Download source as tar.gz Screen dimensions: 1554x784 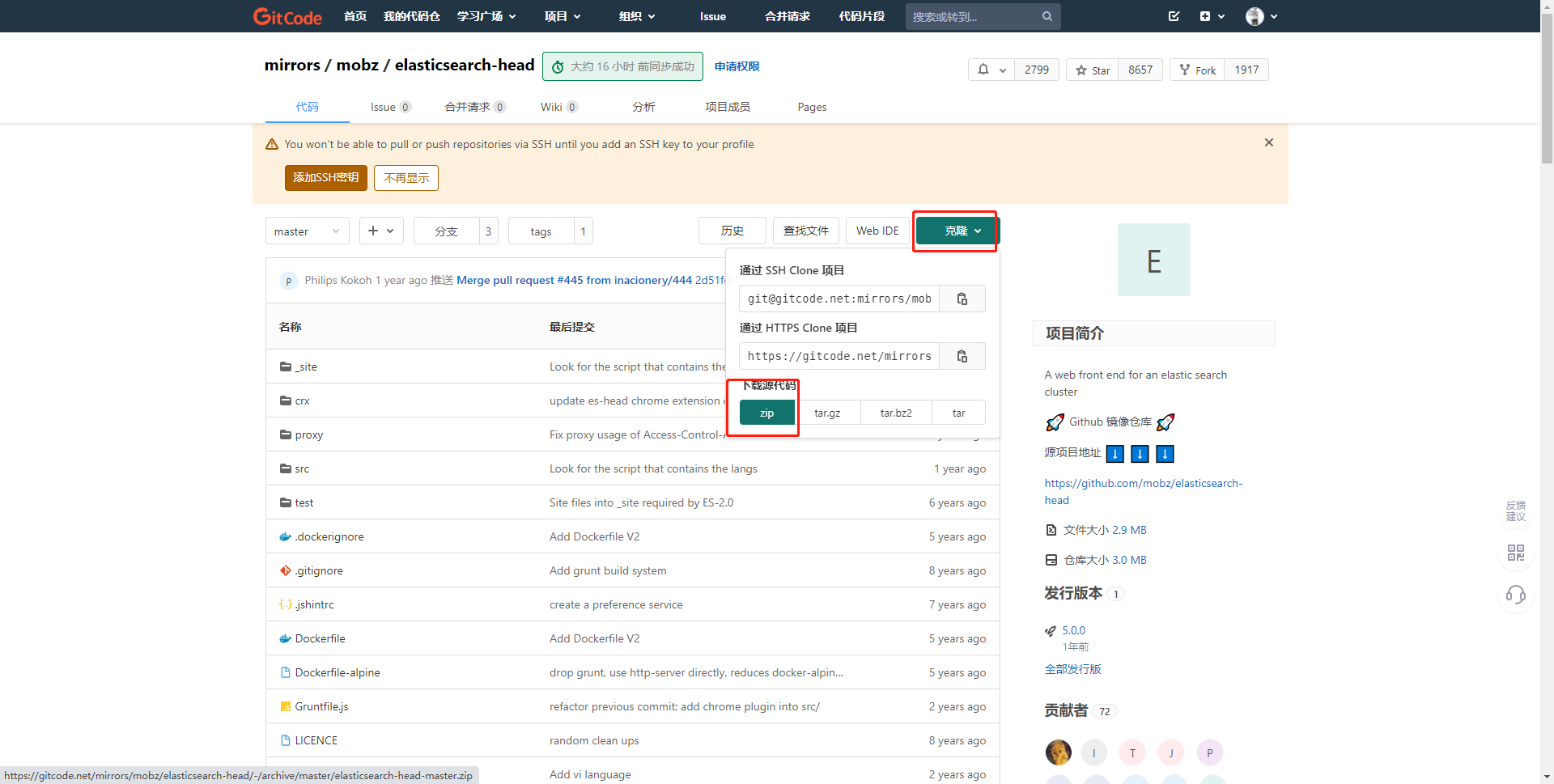pos(827,413)
